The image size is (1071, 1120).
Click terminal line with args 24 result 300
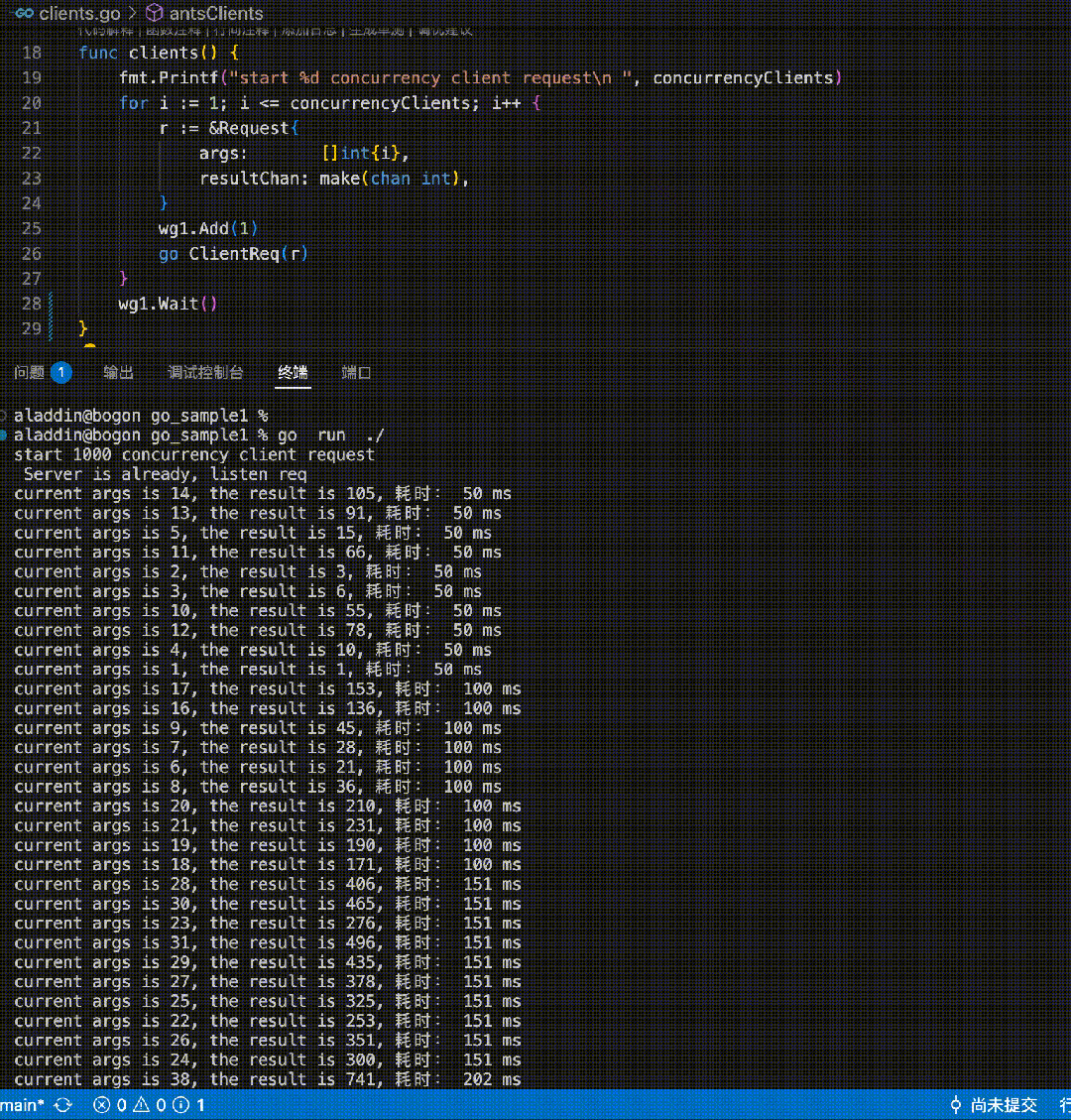tap(267, 1060)
